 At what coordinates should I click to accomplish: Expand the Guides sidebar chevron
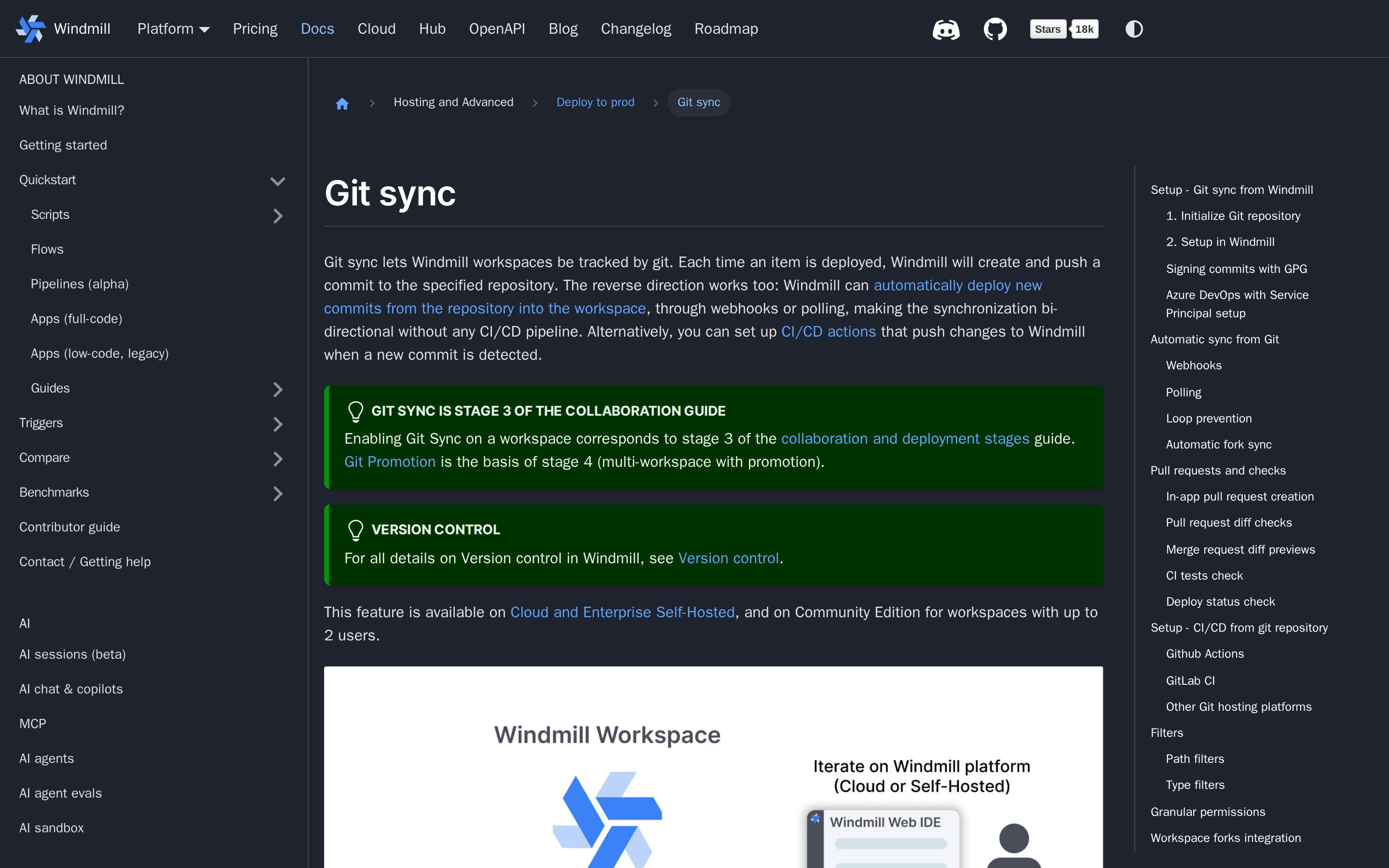277,389
